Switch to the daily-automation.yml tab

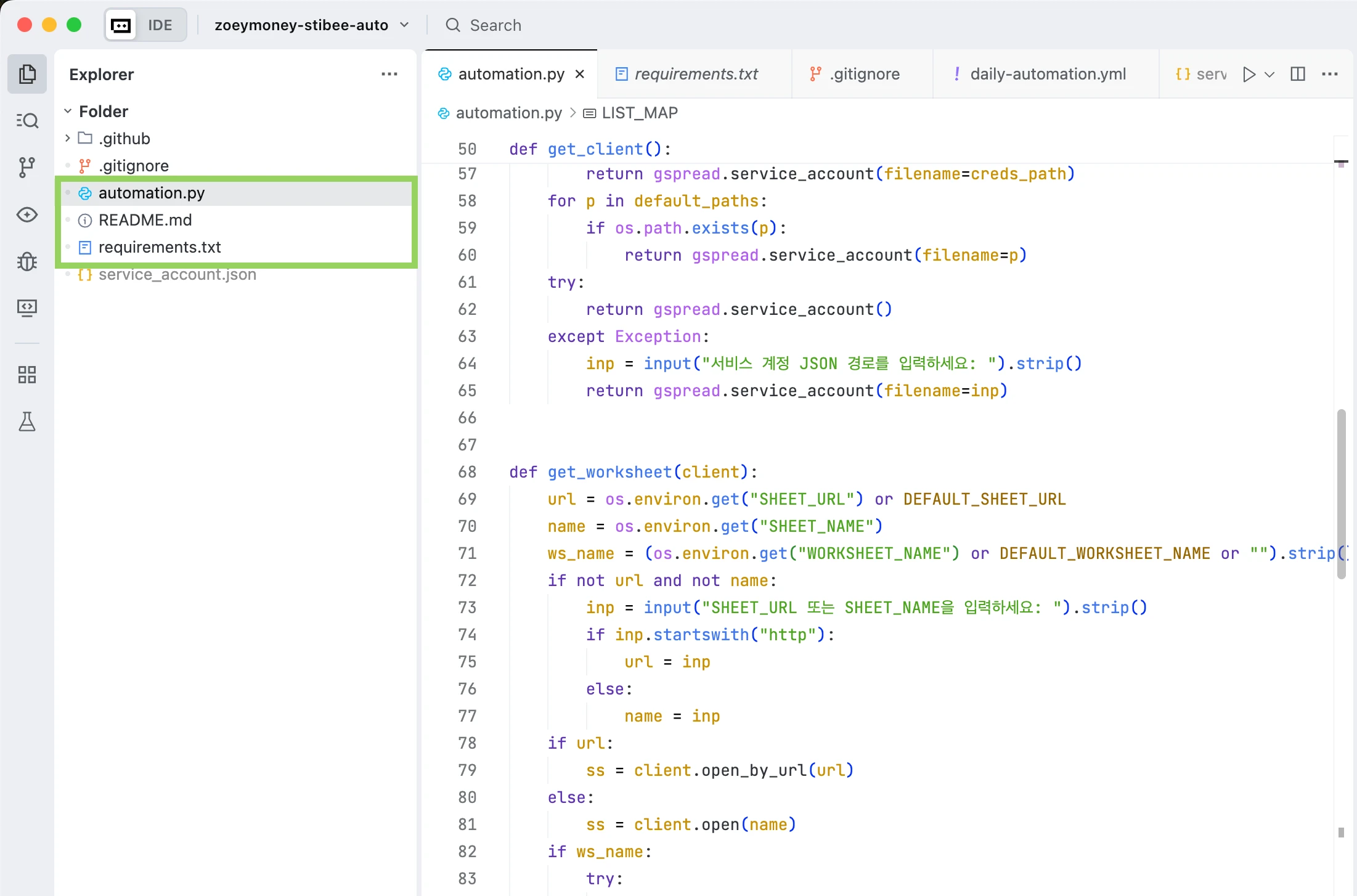click(x=1047, y=75)
